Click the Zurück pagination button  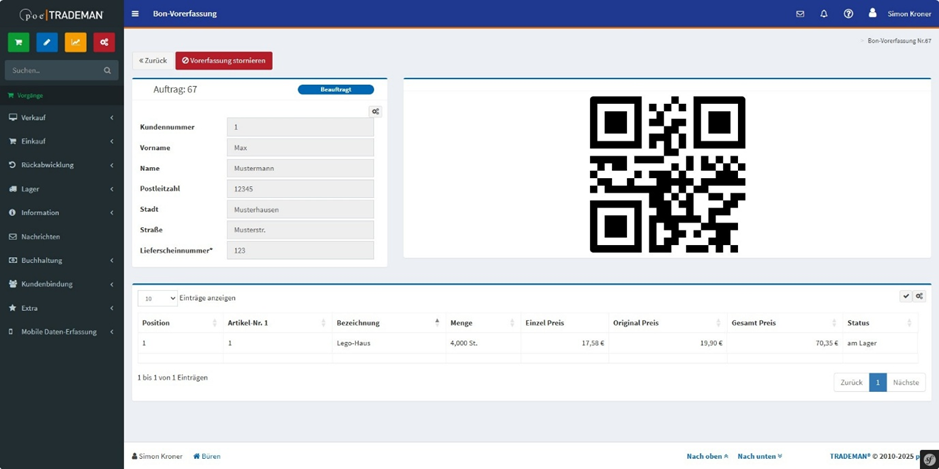[x=851, y=382]
